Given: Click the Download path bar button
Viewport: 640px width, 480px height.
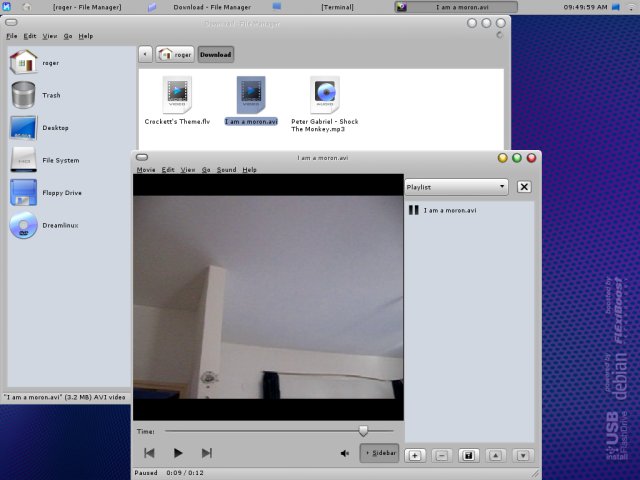Looking at the screenshot, I should coord(216,54).
